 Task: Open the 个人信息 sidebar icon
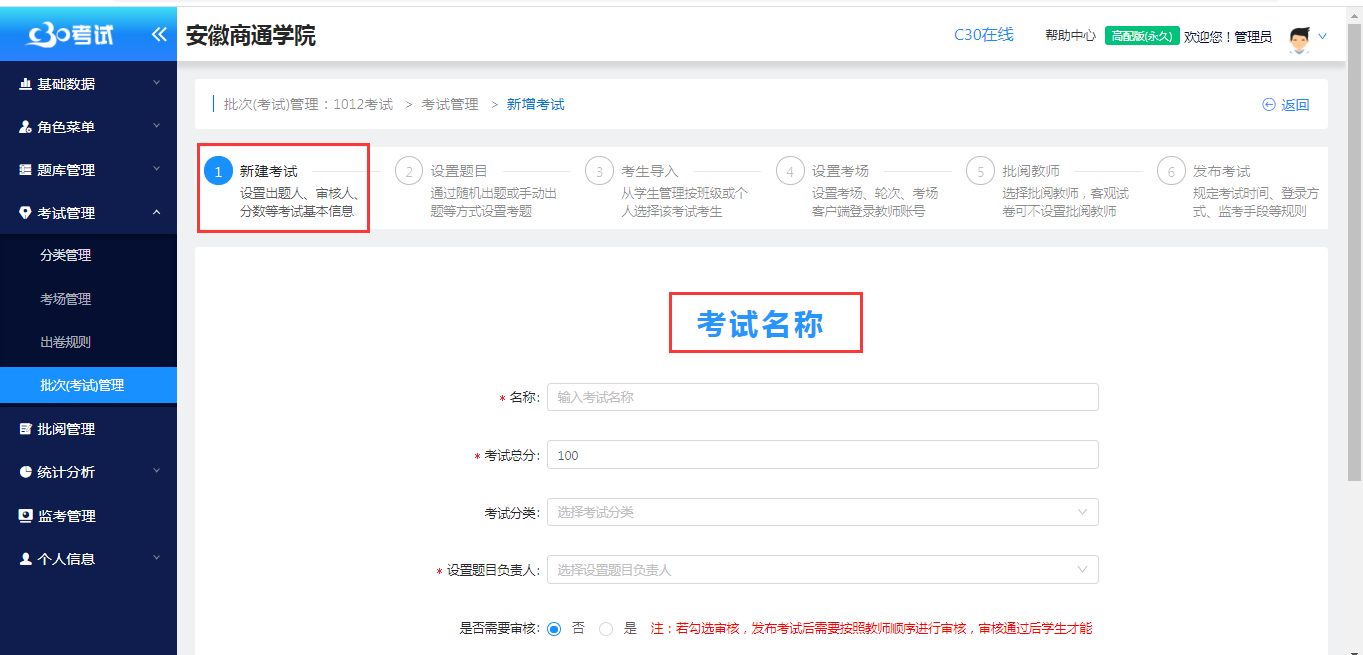(24, 559)
